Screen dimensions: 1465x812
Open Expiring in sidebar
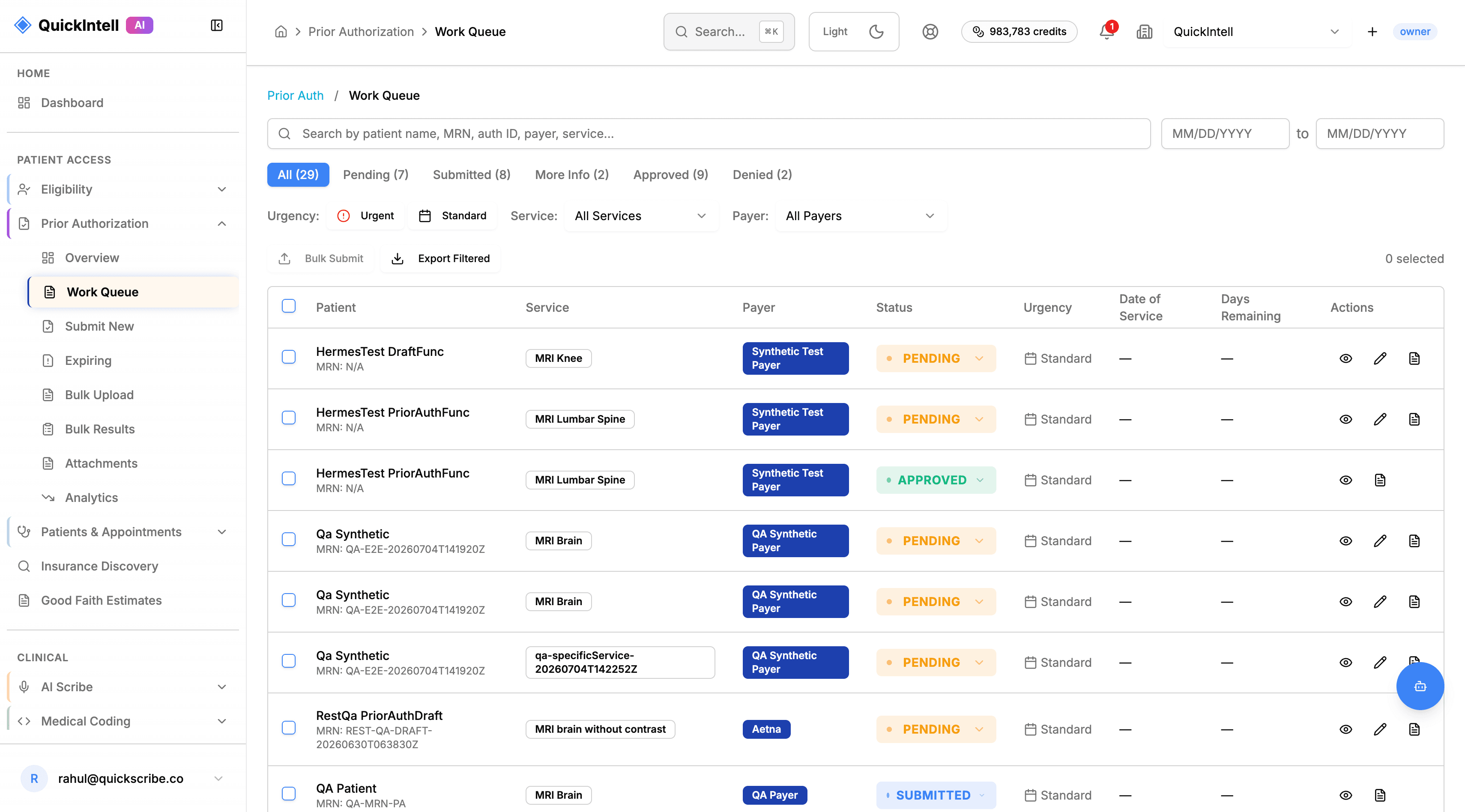tap(134, 361)
